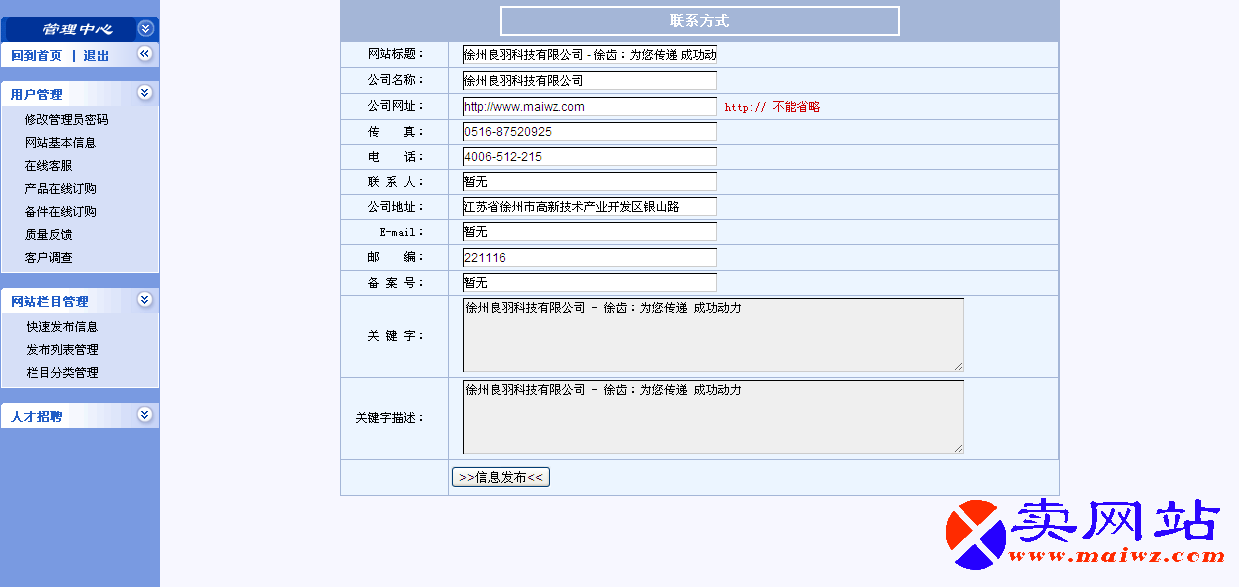Click the E-mail input field
This screenshot has width=1239, height=587.
point(590,232)
